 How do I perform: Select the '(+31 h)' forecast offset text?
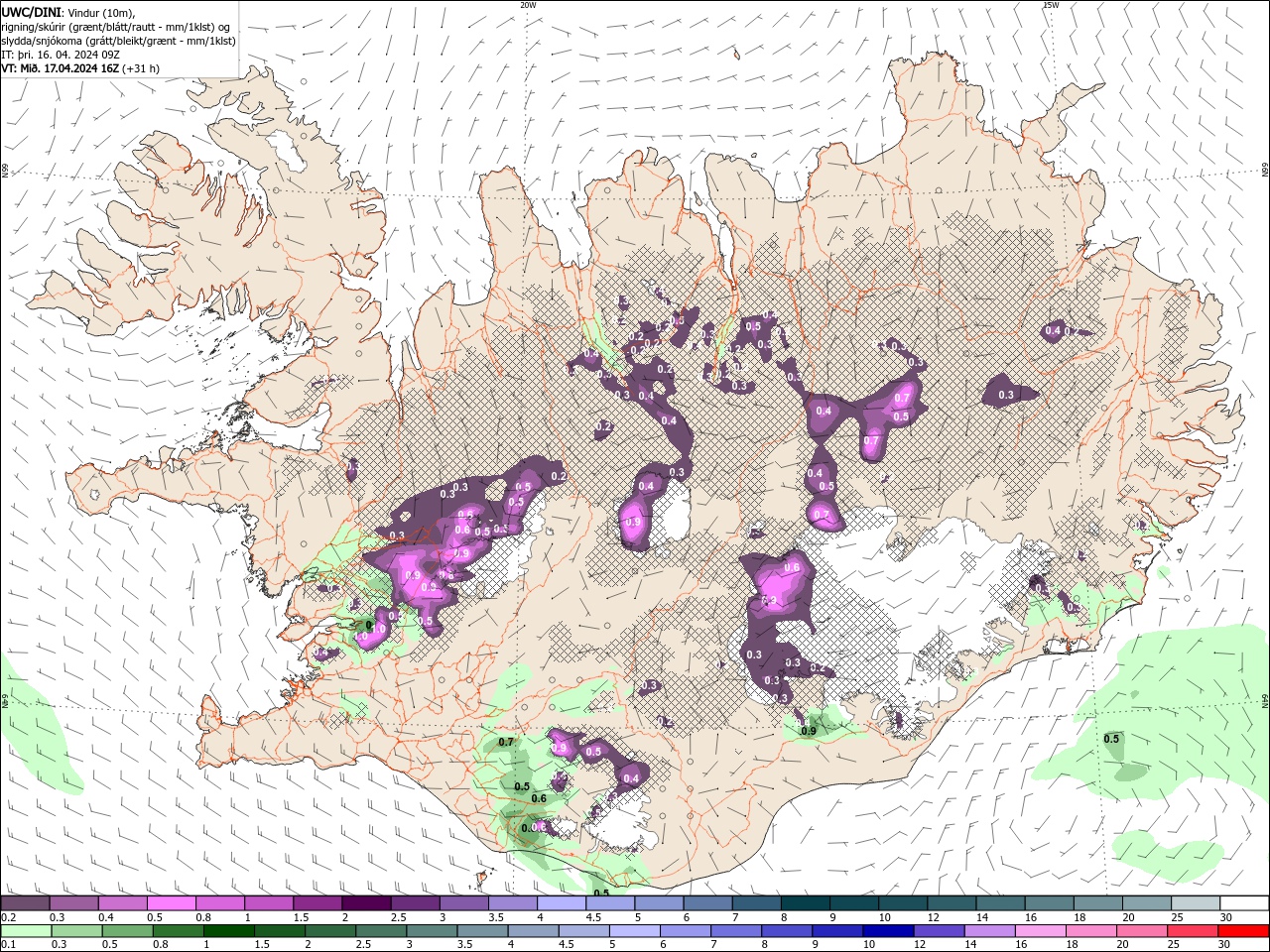click(142, 68)
